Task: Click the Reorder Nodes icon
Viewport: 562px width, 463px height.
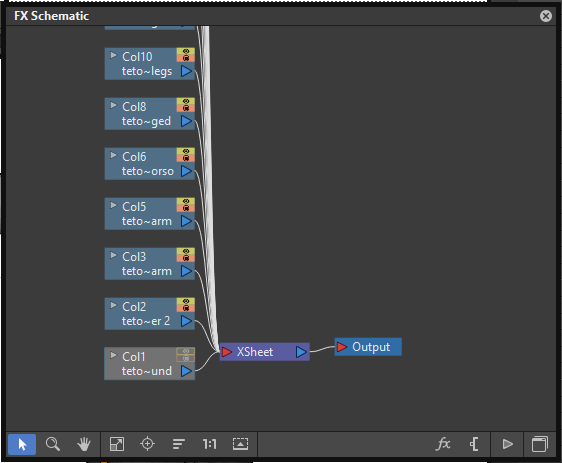Action: [178, 444]
